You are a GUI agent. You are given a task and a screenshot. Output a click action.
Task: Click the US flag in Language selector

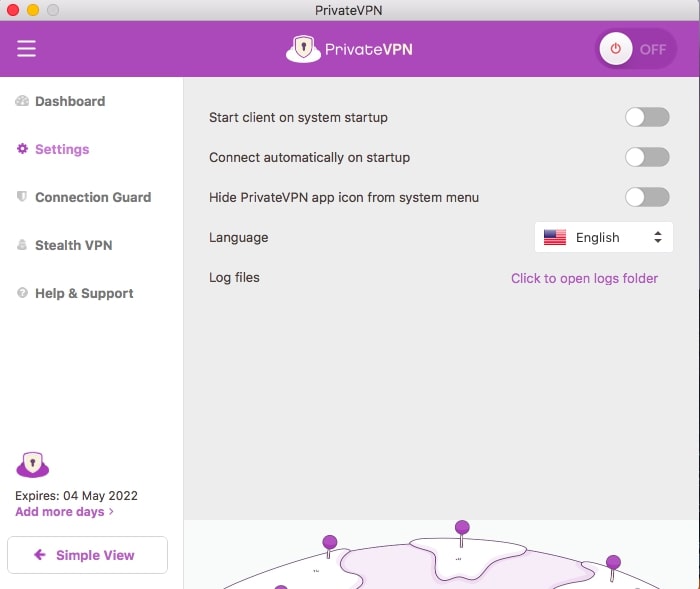(x=555, y=237)
